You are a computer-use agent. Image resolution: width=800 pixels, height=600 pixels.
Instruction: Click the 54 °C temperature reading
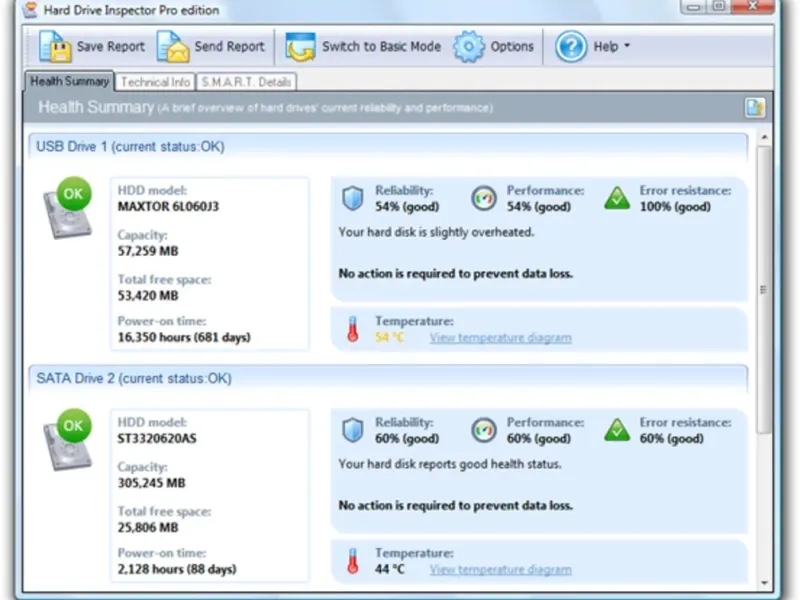[x=389, y=337]
